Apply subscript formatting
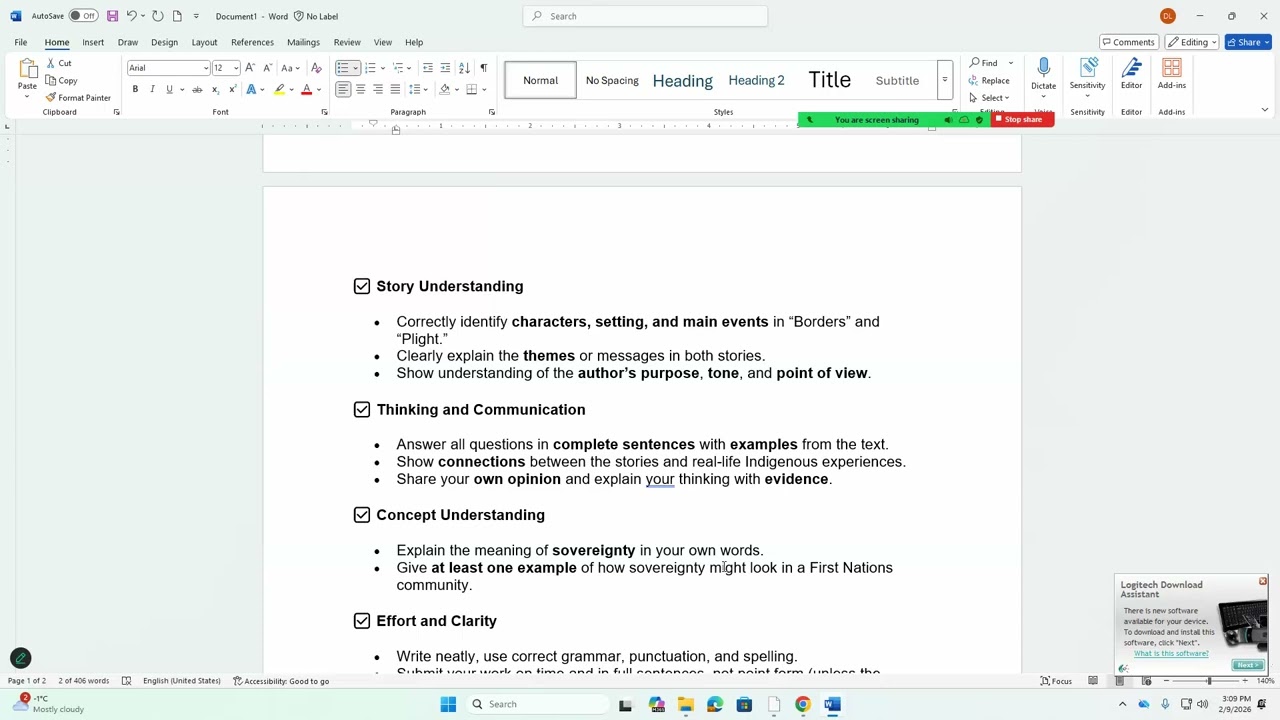 pos(215,89)
